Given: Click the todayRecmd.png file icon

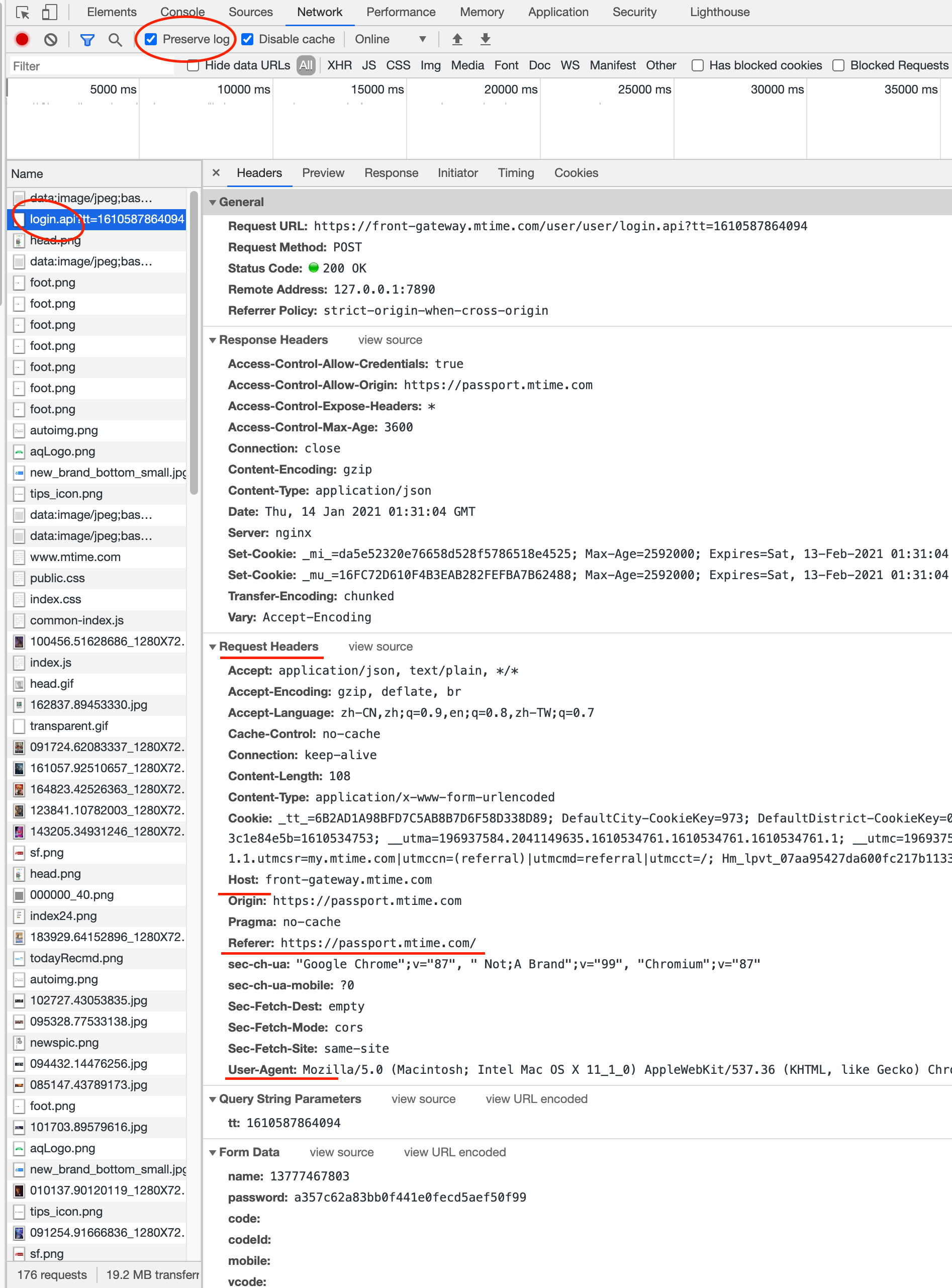Looking at the screenshot, I should tap(19, 958).
